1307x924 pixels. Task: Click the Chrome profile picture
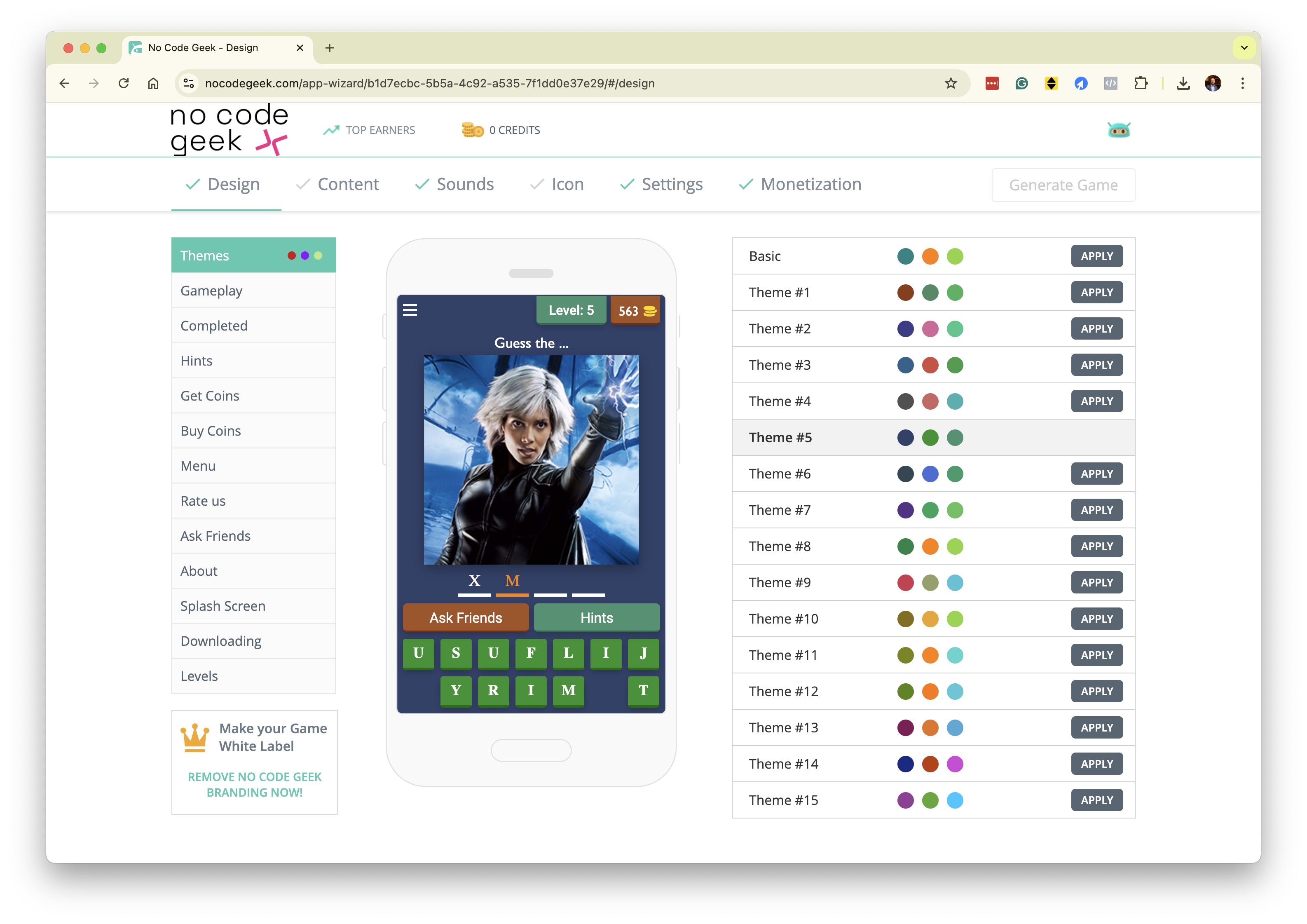pos(1213,83)
